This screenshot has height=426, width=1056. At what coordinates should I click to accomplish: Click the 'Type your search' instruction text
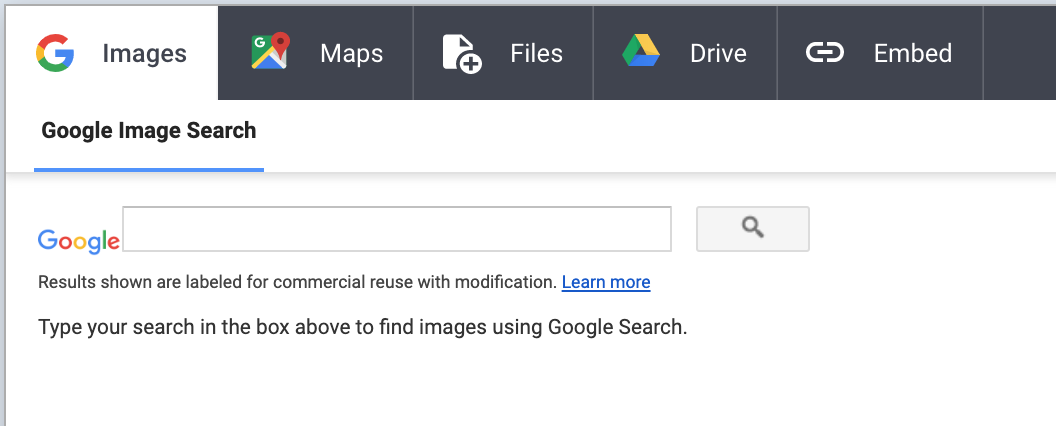tap(362, 328)
